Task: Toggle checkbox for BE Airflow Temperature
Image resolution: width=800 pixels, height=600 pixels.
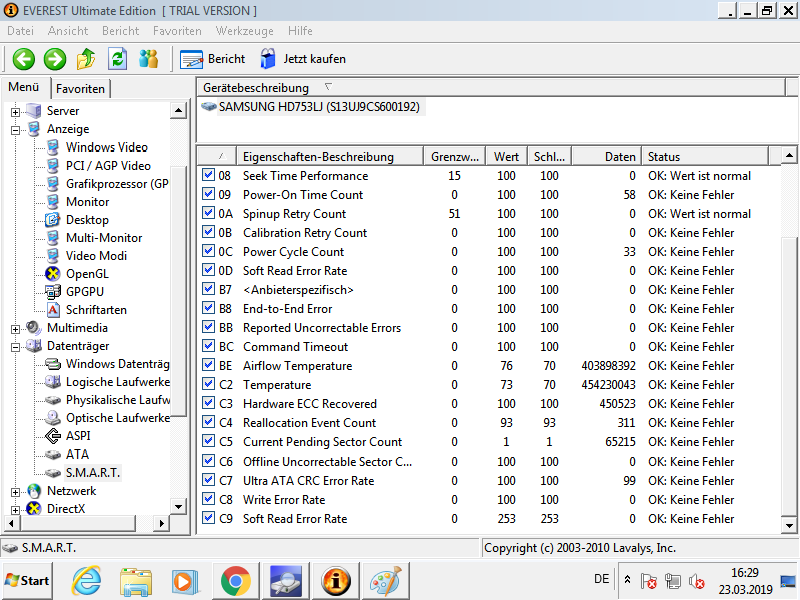Action: [208, 365]
